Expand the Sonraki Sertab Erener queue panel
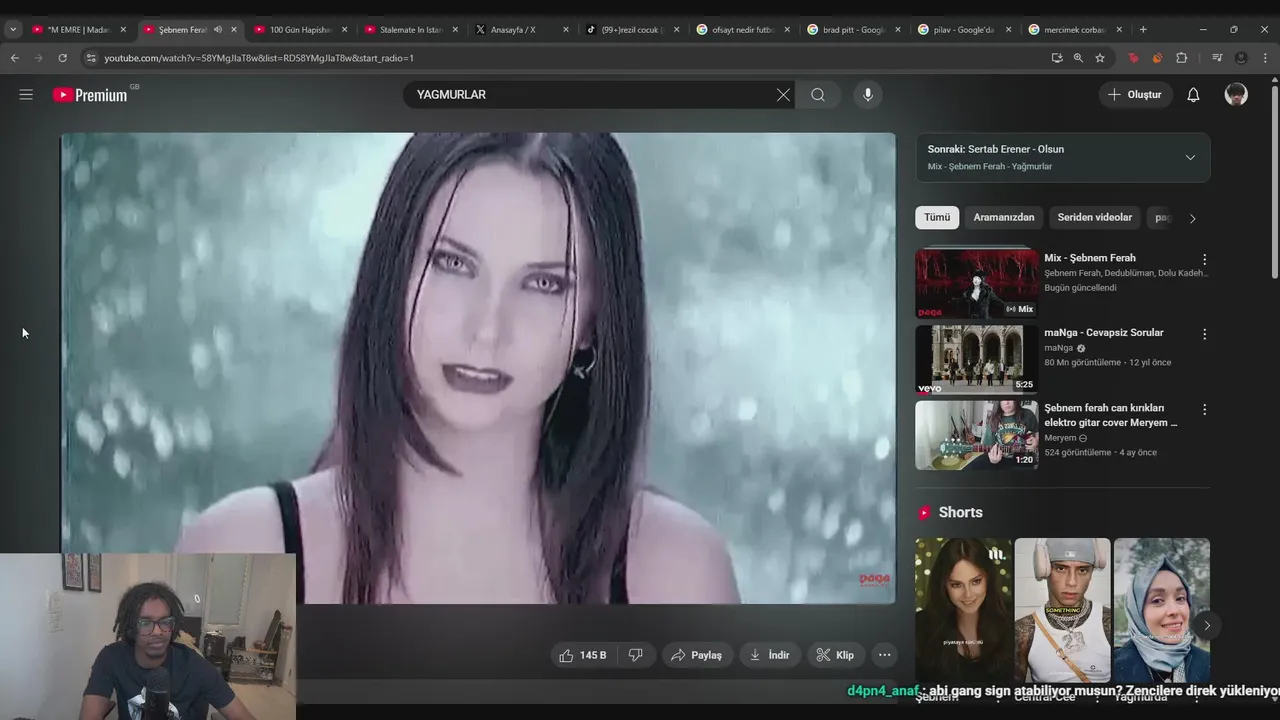The width and height of the screenshot is (1280, 720). [x=1190, y=157]
